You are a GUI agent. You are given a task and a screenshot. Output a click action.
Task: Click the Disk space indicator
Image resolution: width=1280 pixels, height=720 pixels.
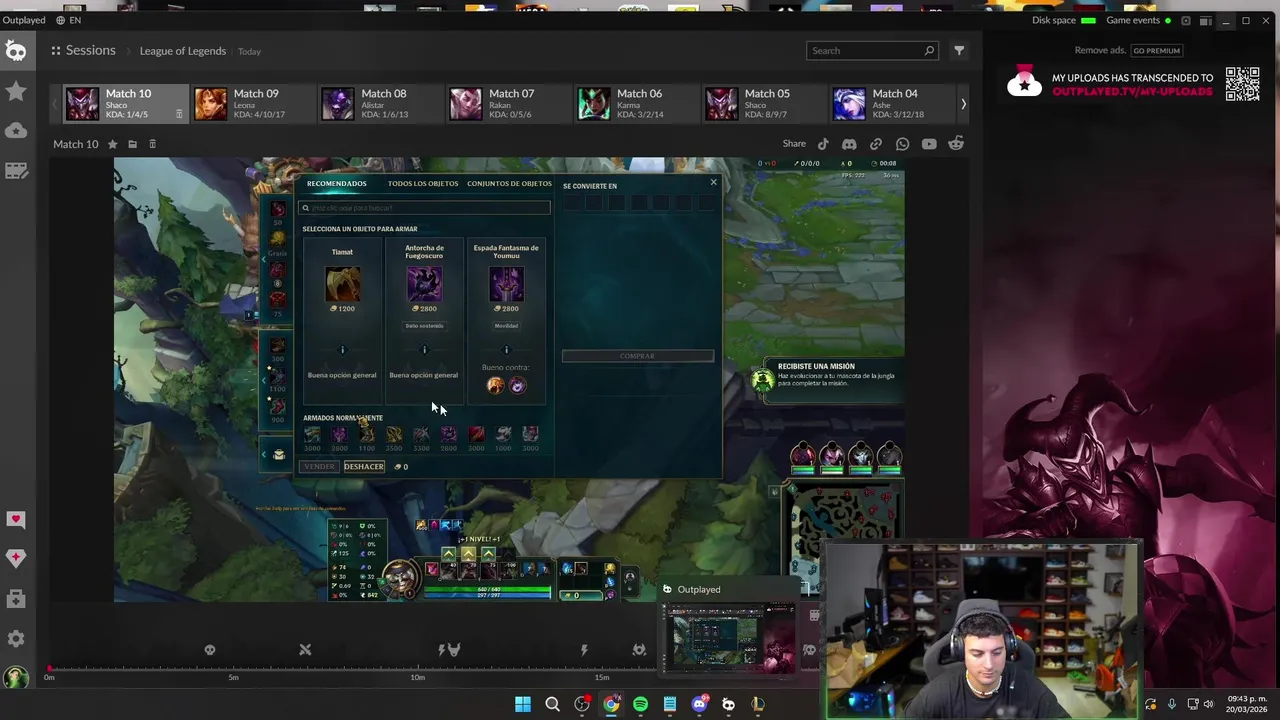(1063, 20)
